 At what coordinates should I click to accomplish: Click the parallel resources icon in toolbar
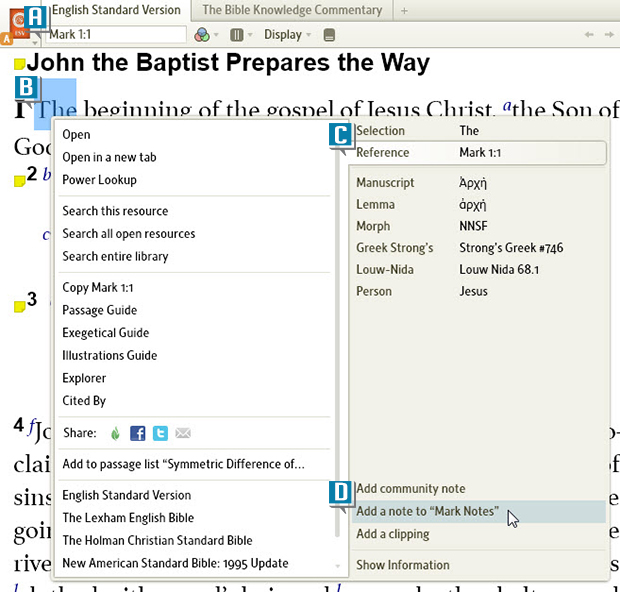[236, 35]
